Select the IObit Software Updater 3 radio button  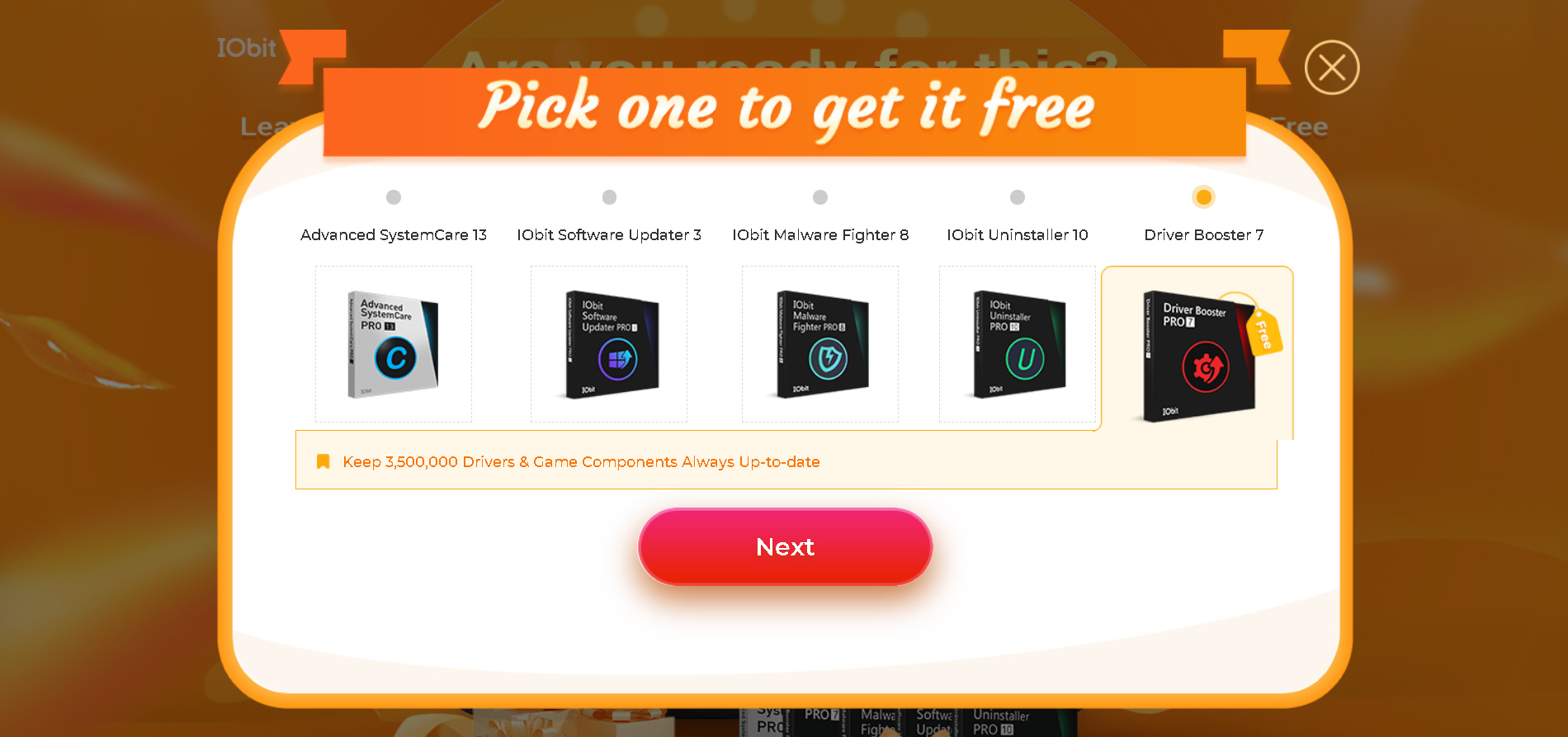609,197
